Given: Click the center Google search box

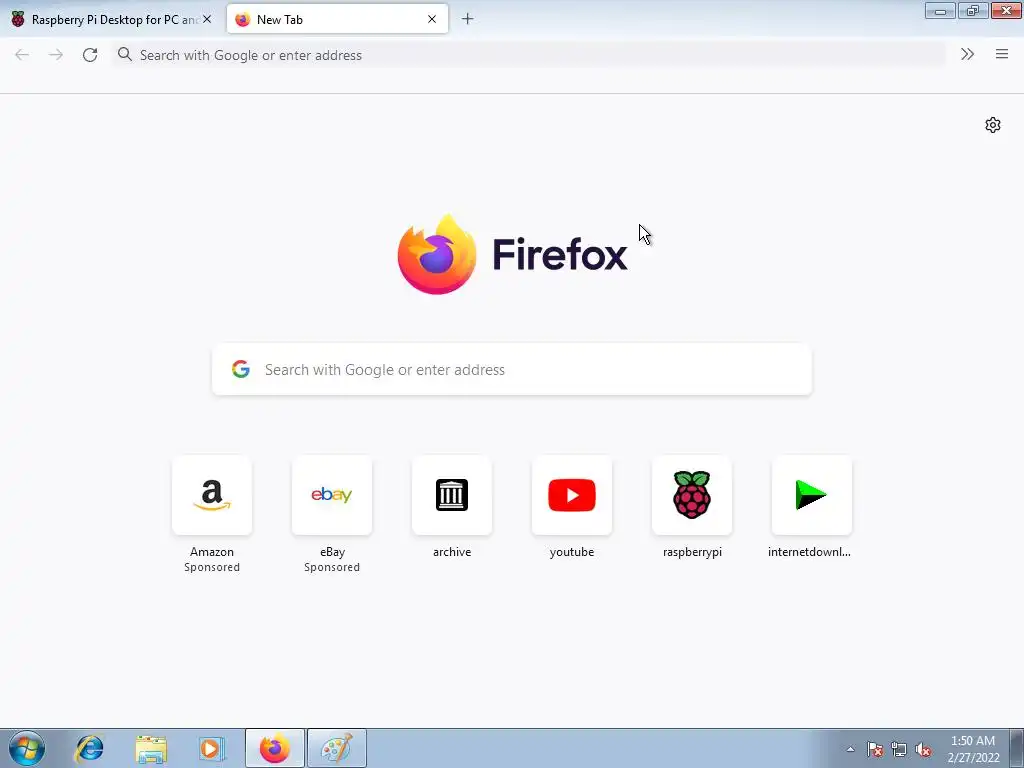Looking at the screenshot, I should 512,370.
